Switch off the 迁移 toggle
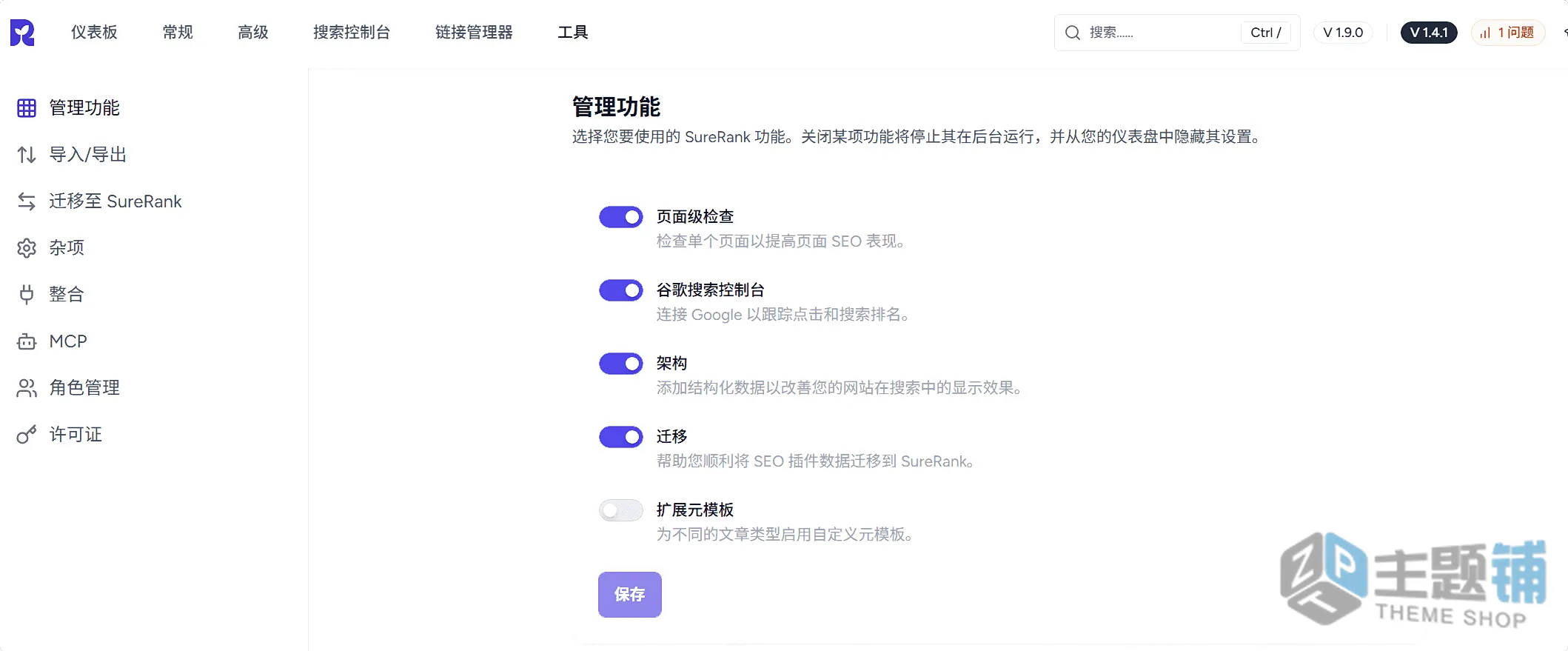1568x651 pixels. (621, 437)
